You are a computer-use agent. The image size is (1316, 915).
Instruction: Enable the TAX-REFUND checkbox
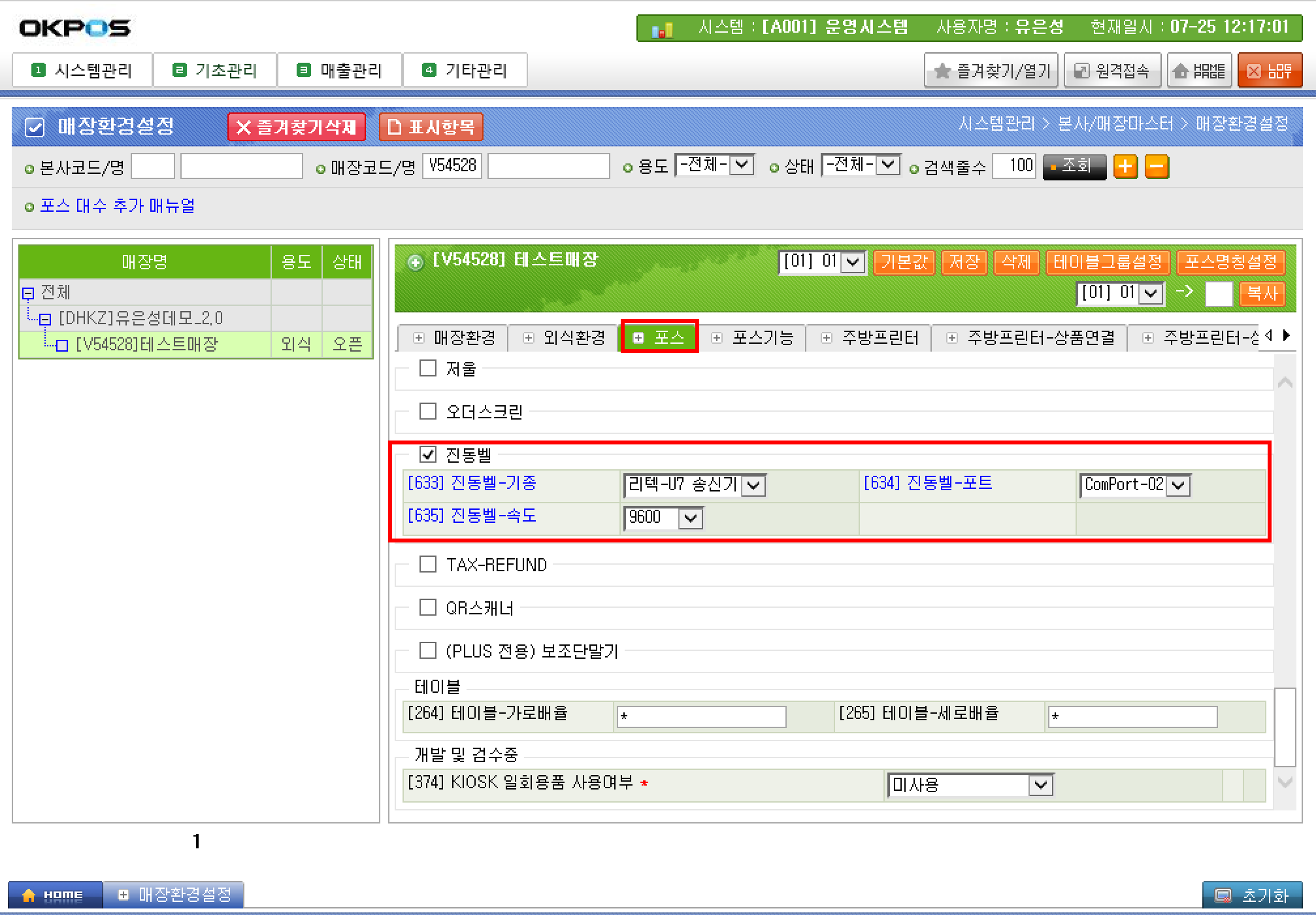point(428,564)
